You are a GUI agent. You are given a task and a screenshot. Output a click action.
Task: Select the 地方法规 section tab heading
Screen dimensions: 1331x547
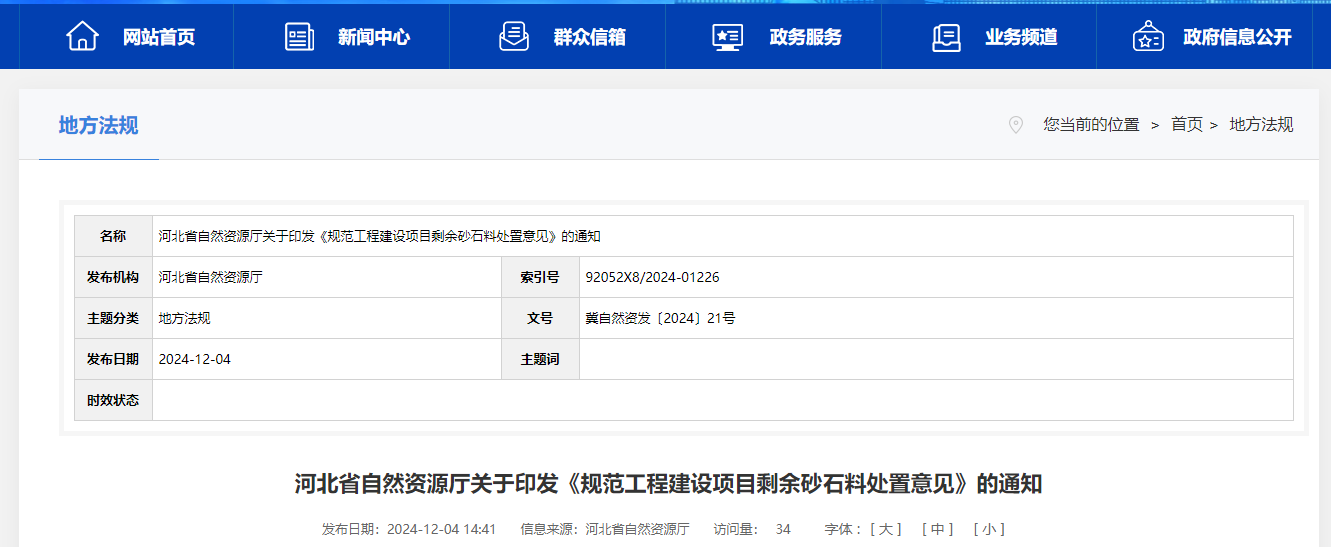tap(98, 125)
